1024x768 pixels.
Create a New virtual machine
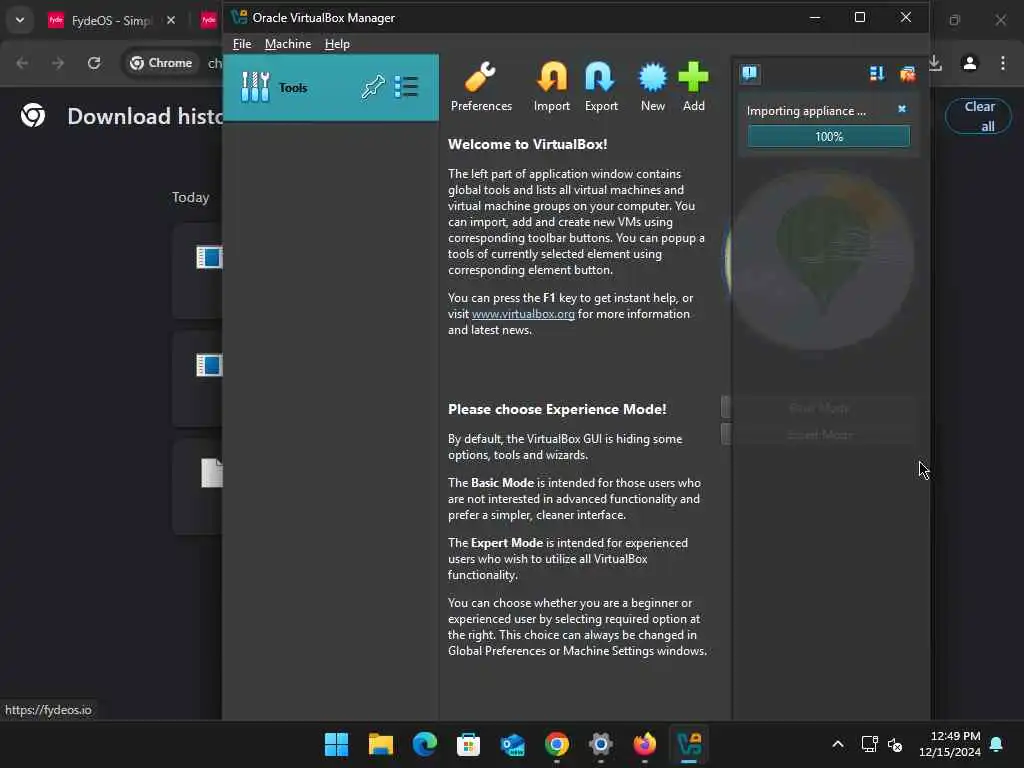[x=652, y=87]
